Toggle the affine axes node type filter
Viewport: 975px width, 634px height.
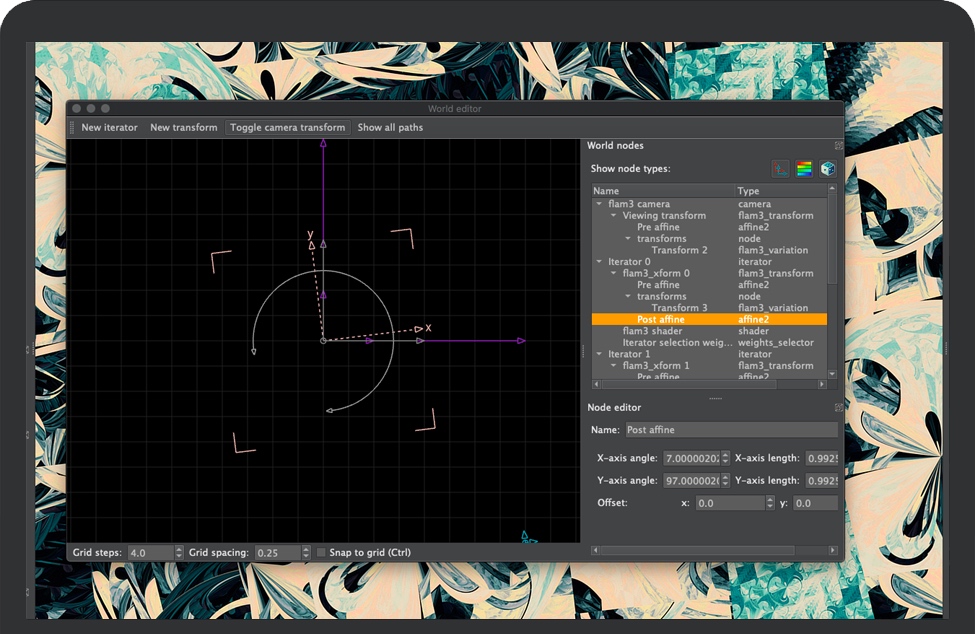click(x=780, y=169)
